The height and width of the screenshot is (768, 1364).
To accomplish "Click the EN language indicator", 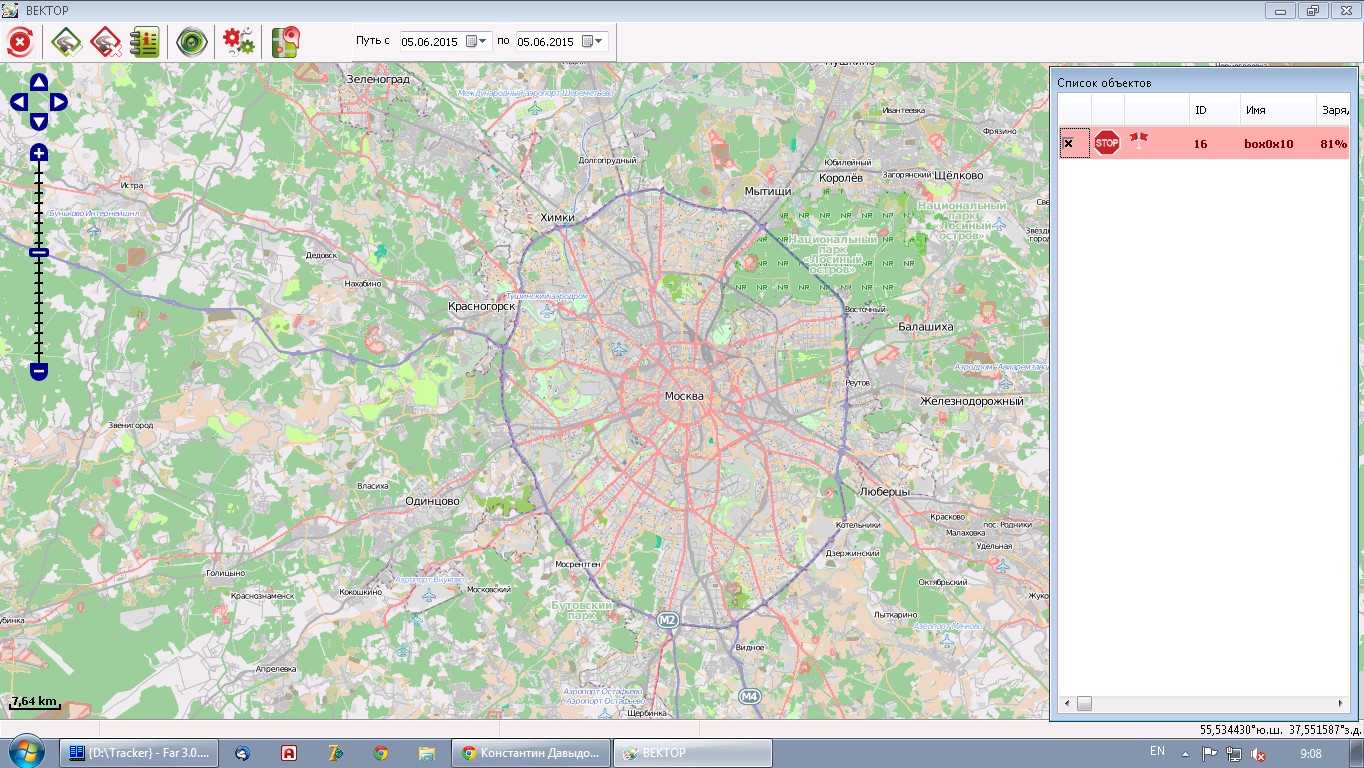I will [x=1157, y=751].
